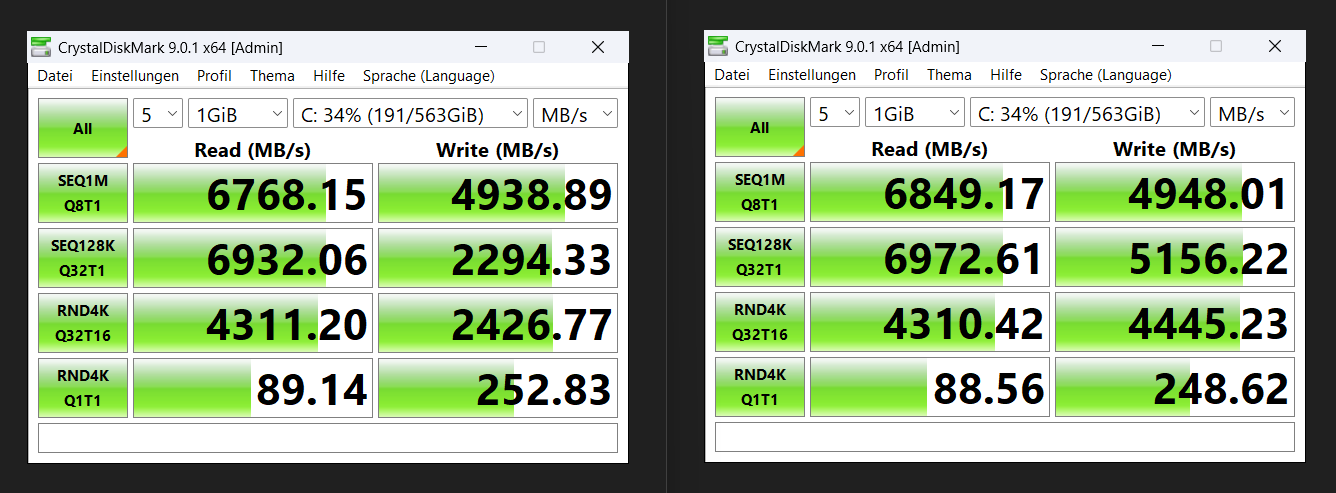The width and height of the screenshot is (1336, 493).
Task: Open Profil menu in right window
Action: pyautogui.click(x=891, y=75)
